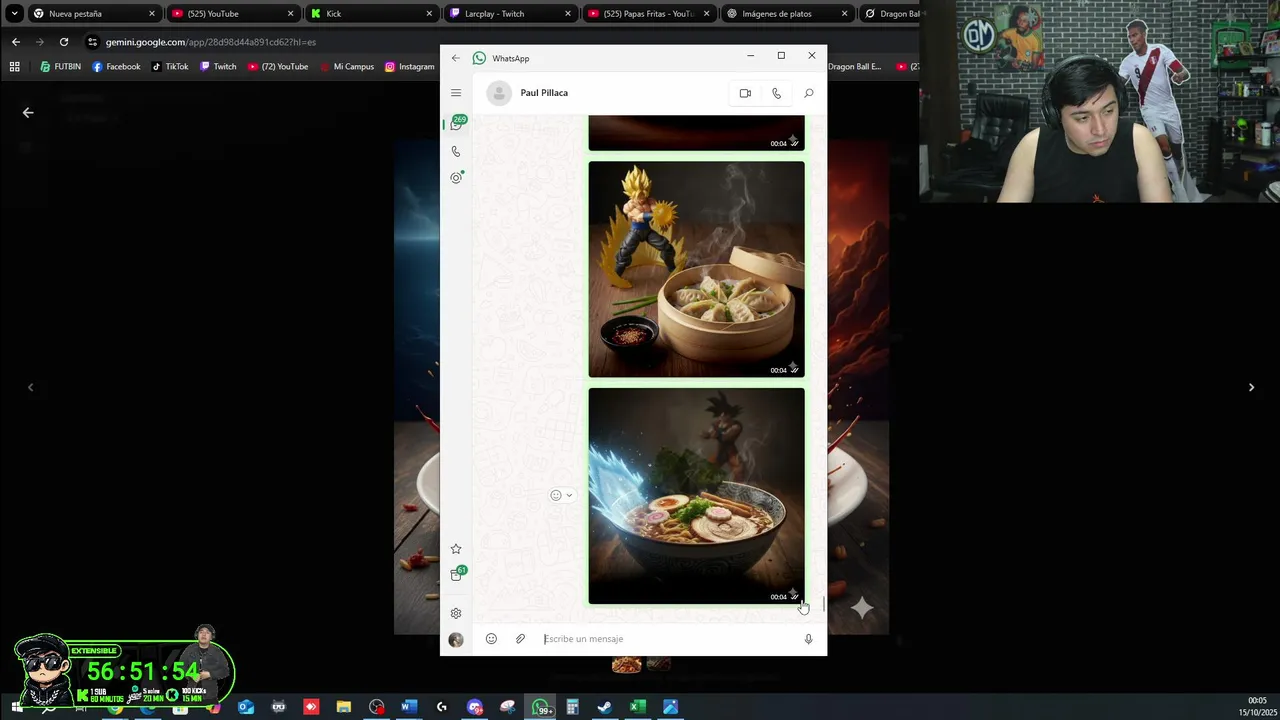Open Word from the taskbar
Image resolution: width=1280 pixels, height=720 pixels.
click(x=408, y=707)
